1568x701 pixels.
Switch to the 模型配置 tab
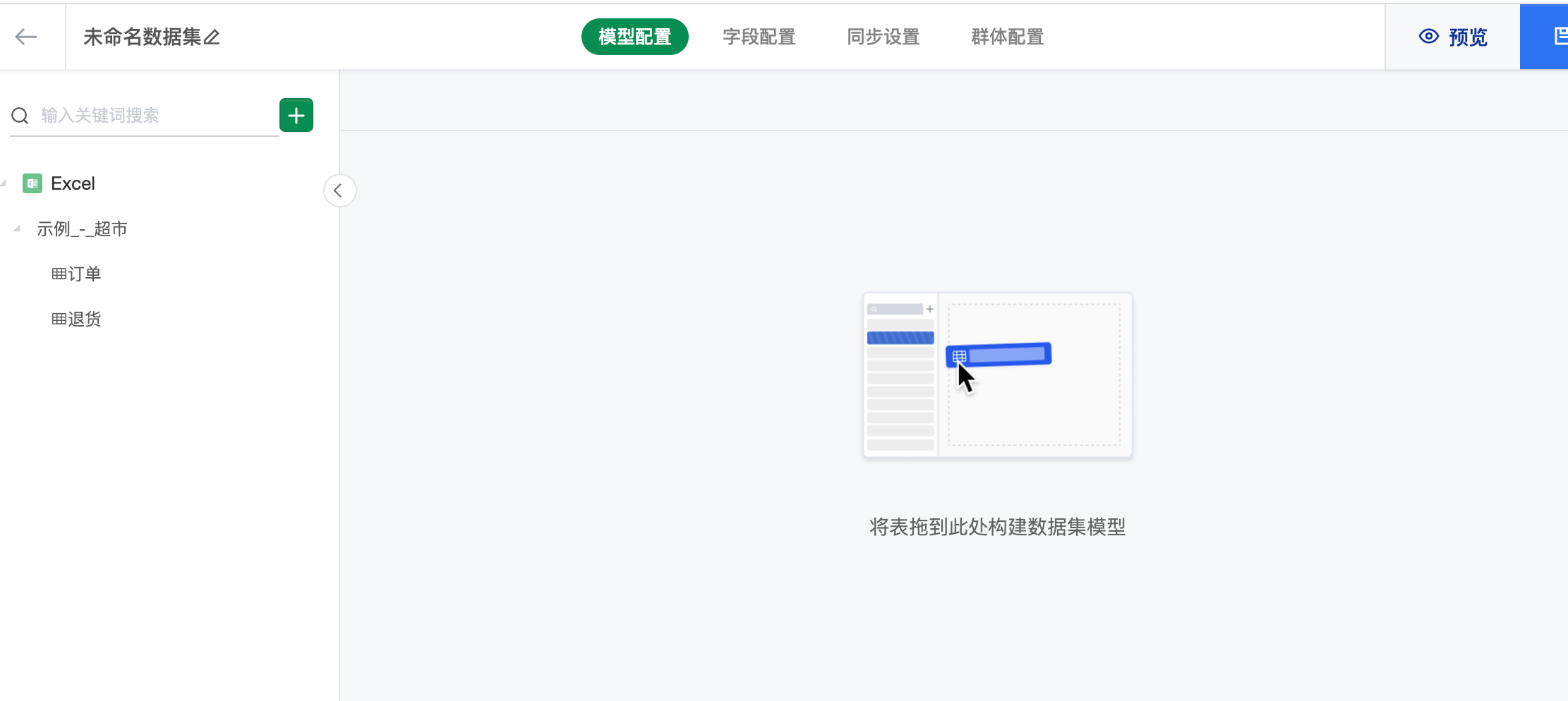635,37
